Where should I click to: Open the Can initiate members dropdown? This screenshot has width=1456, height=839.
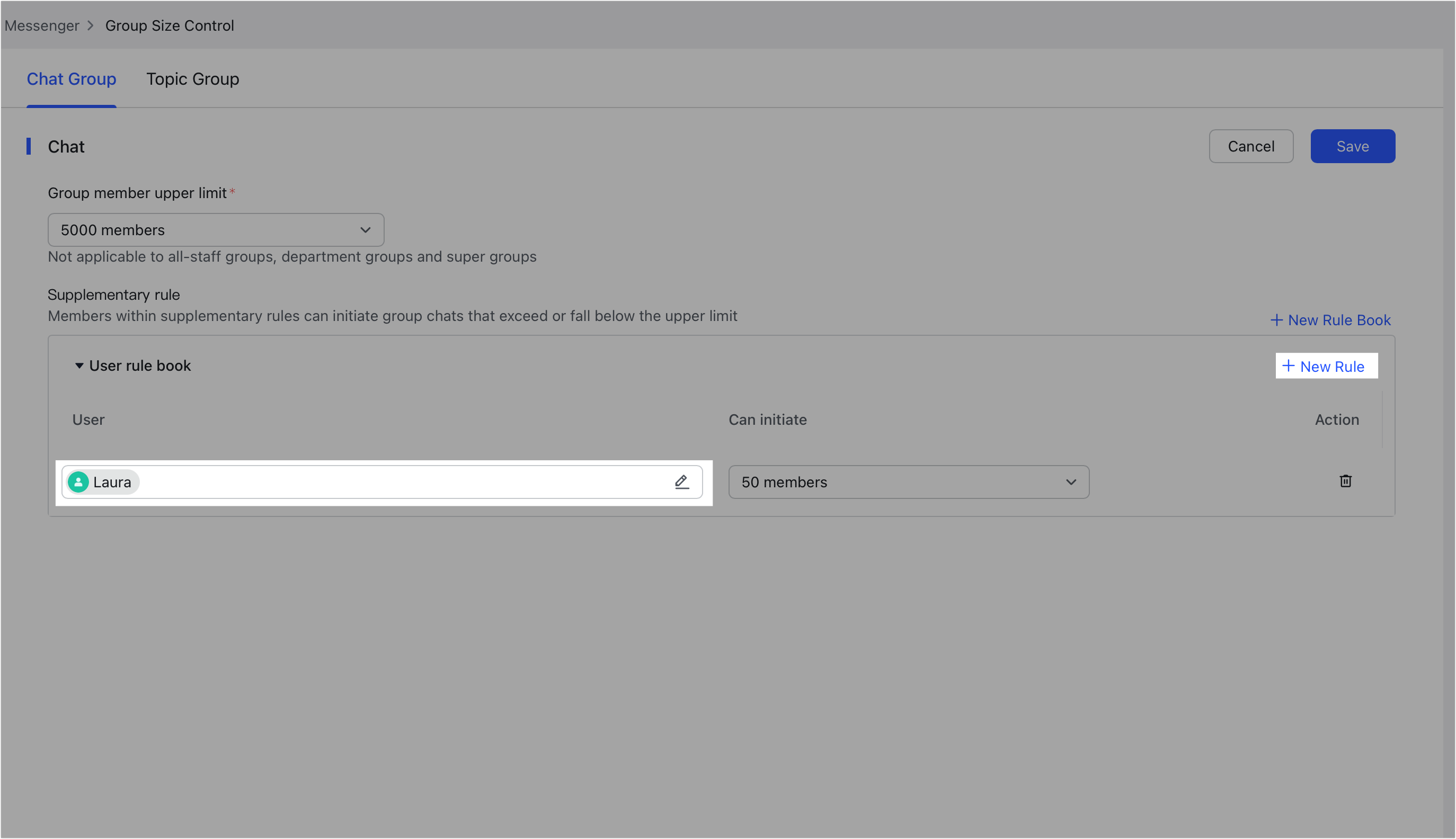(908, 481)
